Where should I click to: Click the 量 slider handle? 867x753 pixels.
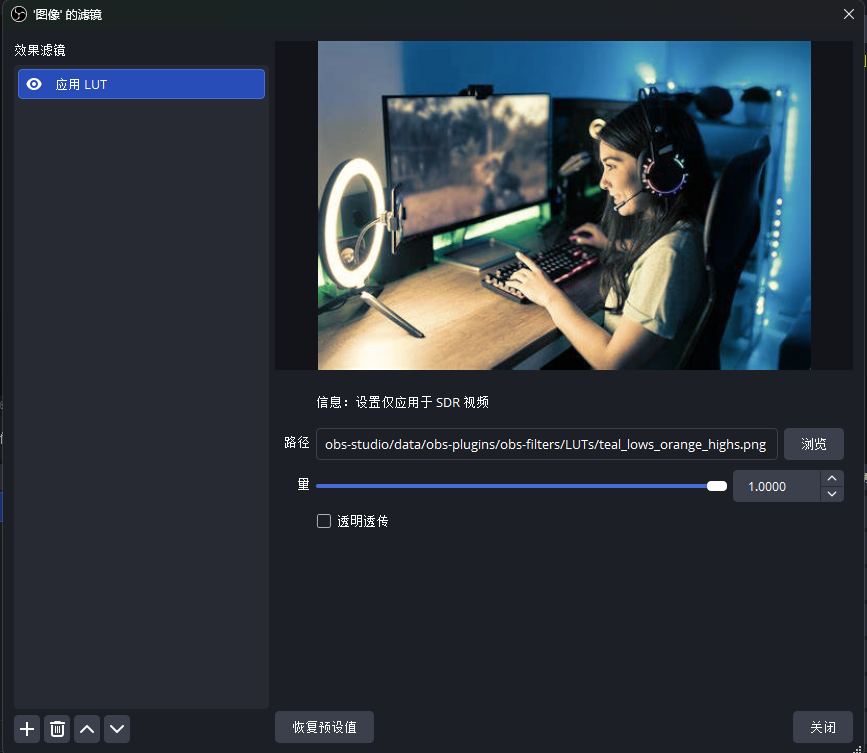click(x=716, y=486)
